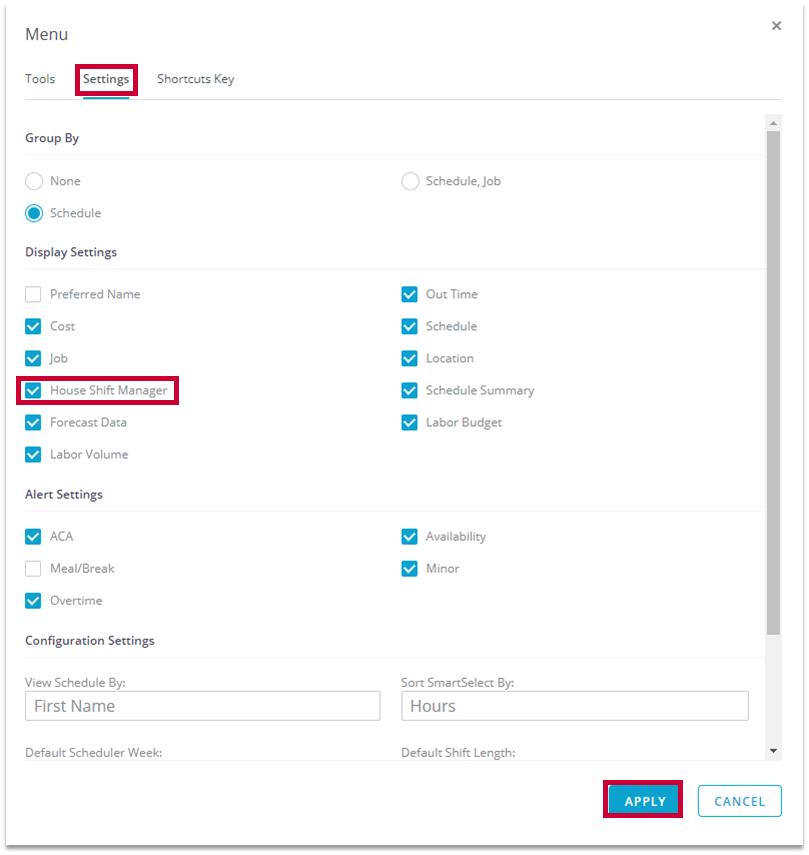Enable the Preferred Name checkbox
Image resolution: width=809 pixels, height=855 pixels.
34,294
